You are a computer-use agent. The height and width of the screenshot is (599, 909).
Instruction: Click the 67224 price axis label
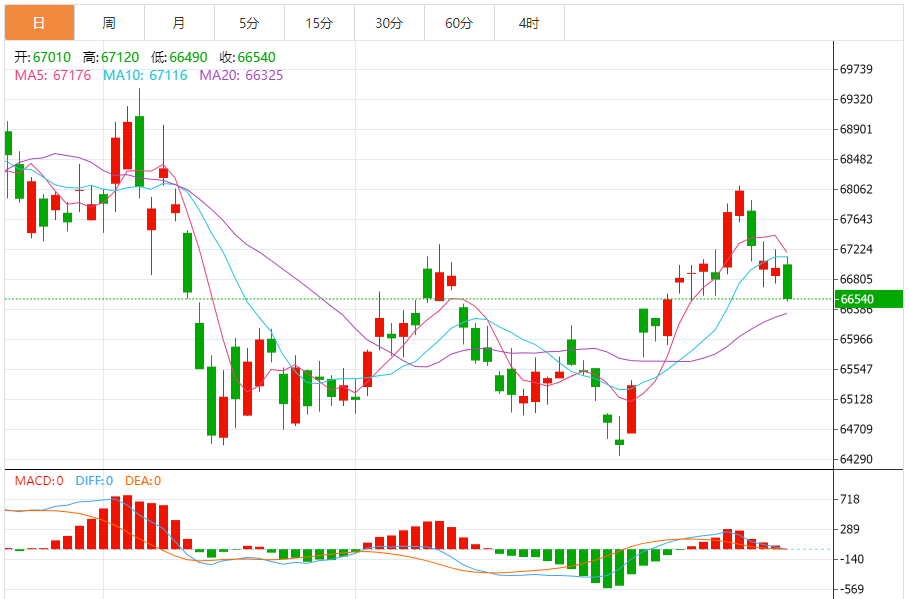click(856, 249)
